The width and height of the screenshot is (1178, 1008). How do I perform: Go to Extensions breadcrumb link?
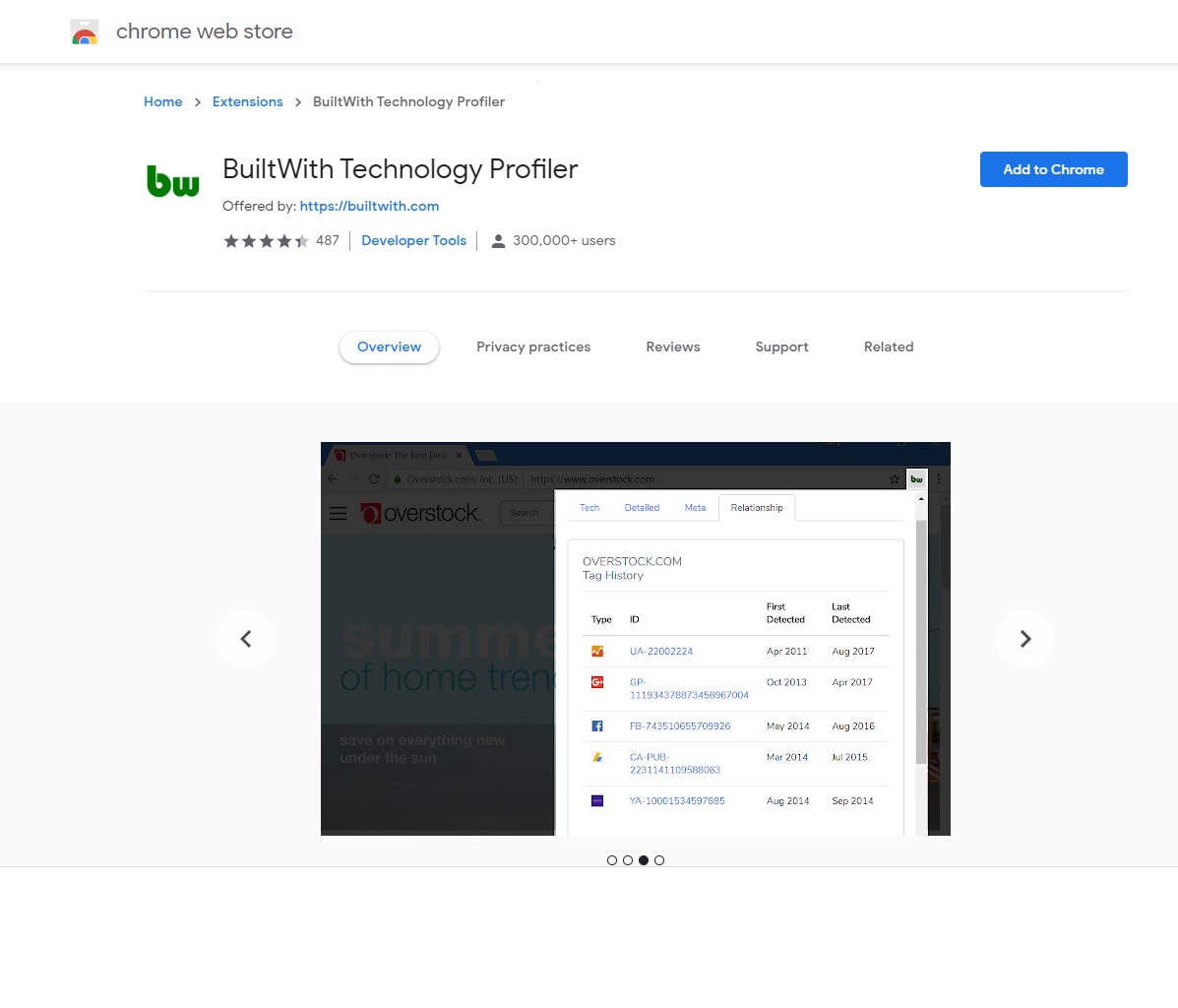coord(248,101)
